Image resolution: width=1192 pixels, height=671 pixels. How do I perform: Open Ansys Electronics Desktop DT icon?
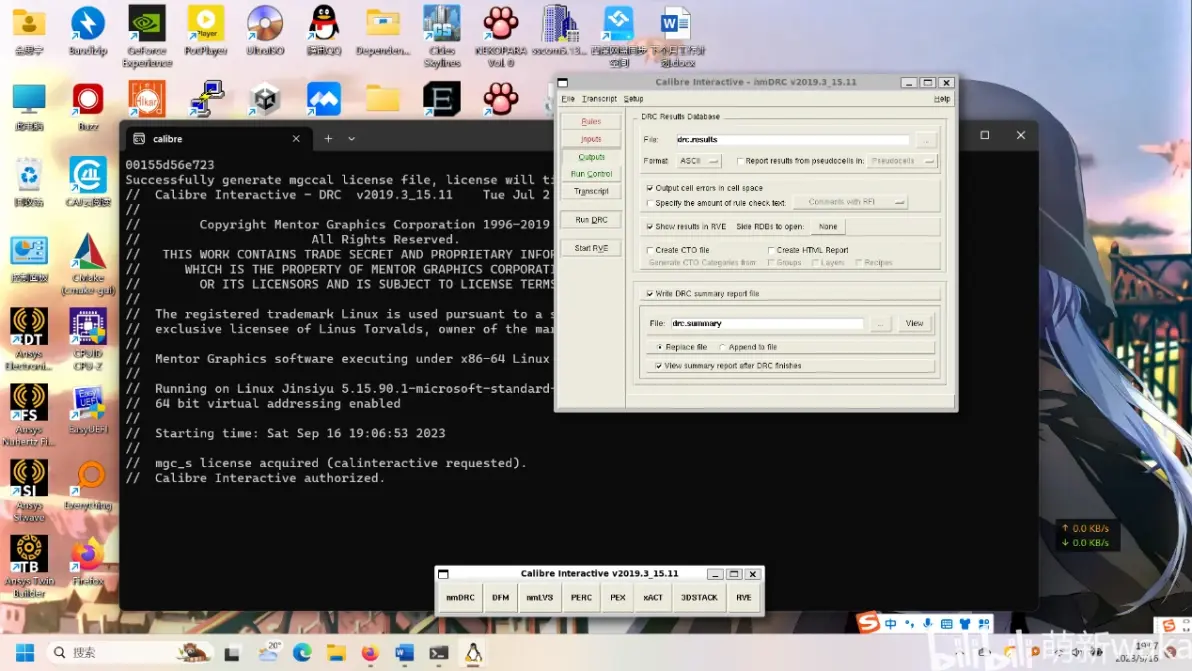tap(29, 340)
